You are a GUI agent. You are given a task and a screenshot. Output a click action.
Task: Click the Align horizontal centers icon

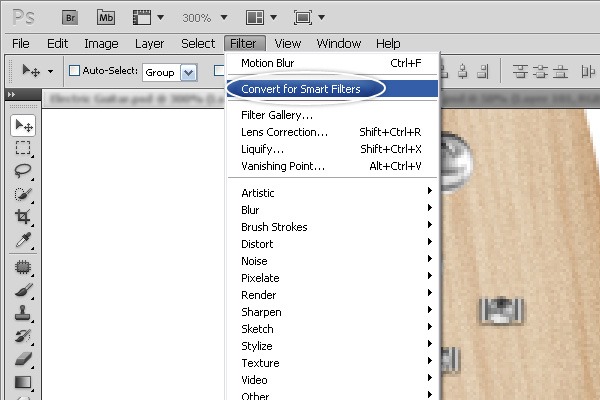pos(463,71)
